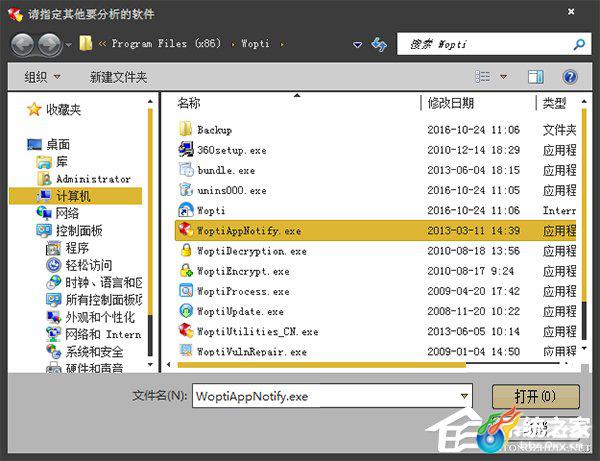Select the WoptiDecryption.exe file
Image resolution: width=600 pixels, height=461 pixels.
(x=252, y=251)
